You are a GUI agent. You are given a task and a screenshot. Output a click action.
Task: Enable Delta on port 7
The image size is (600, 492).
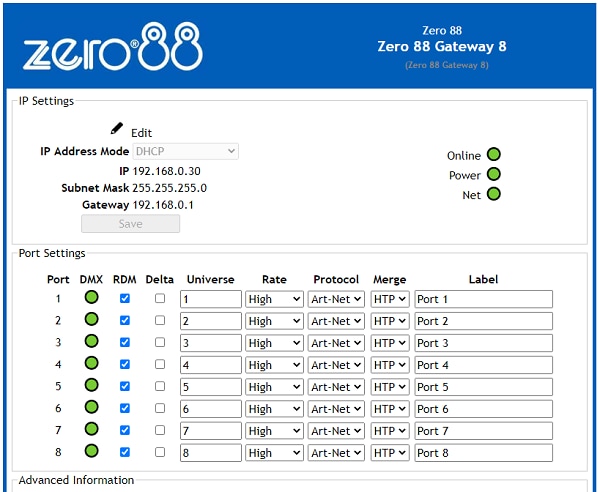160,430
